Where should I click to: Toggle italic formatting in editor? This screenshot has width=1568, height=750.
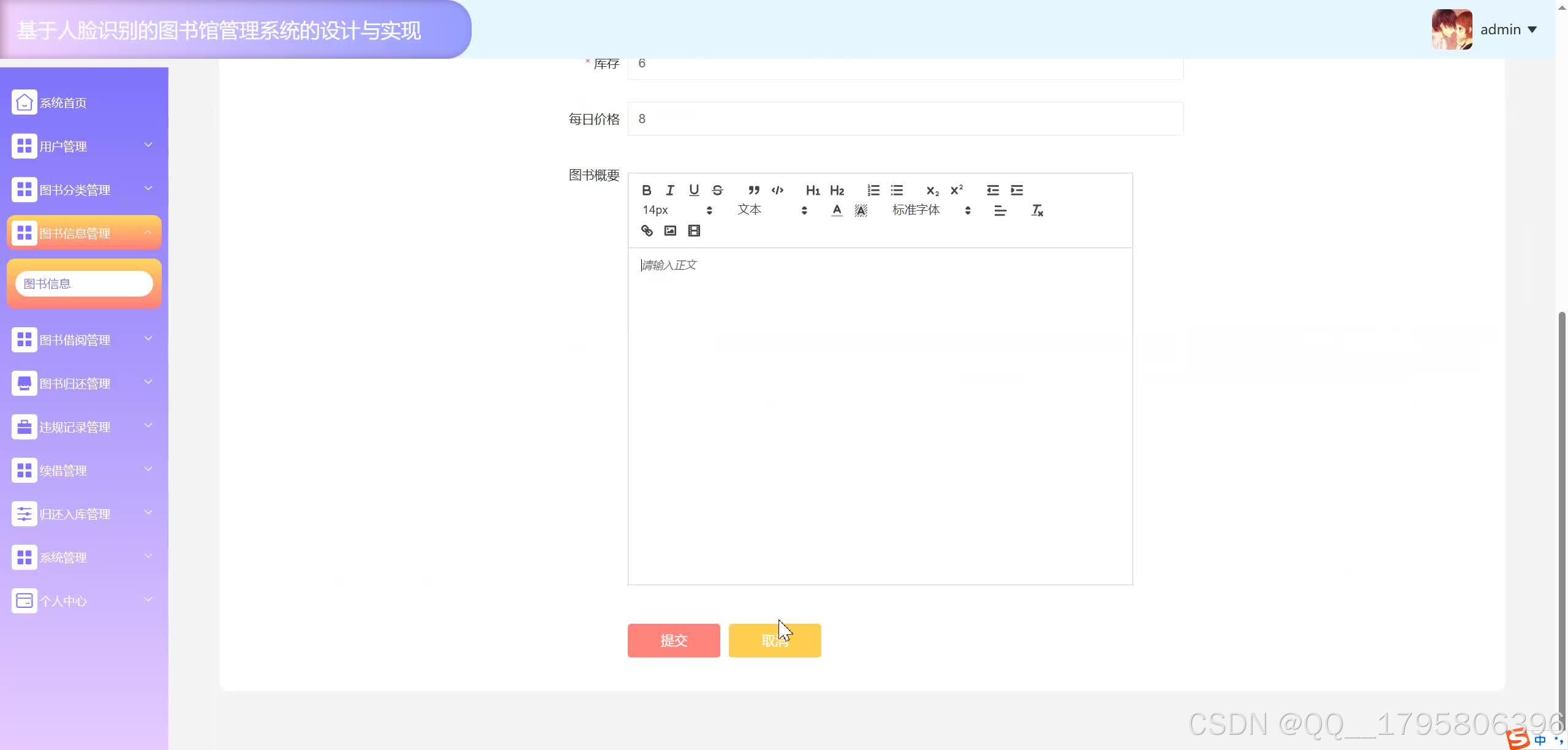[x=670, y=190]
